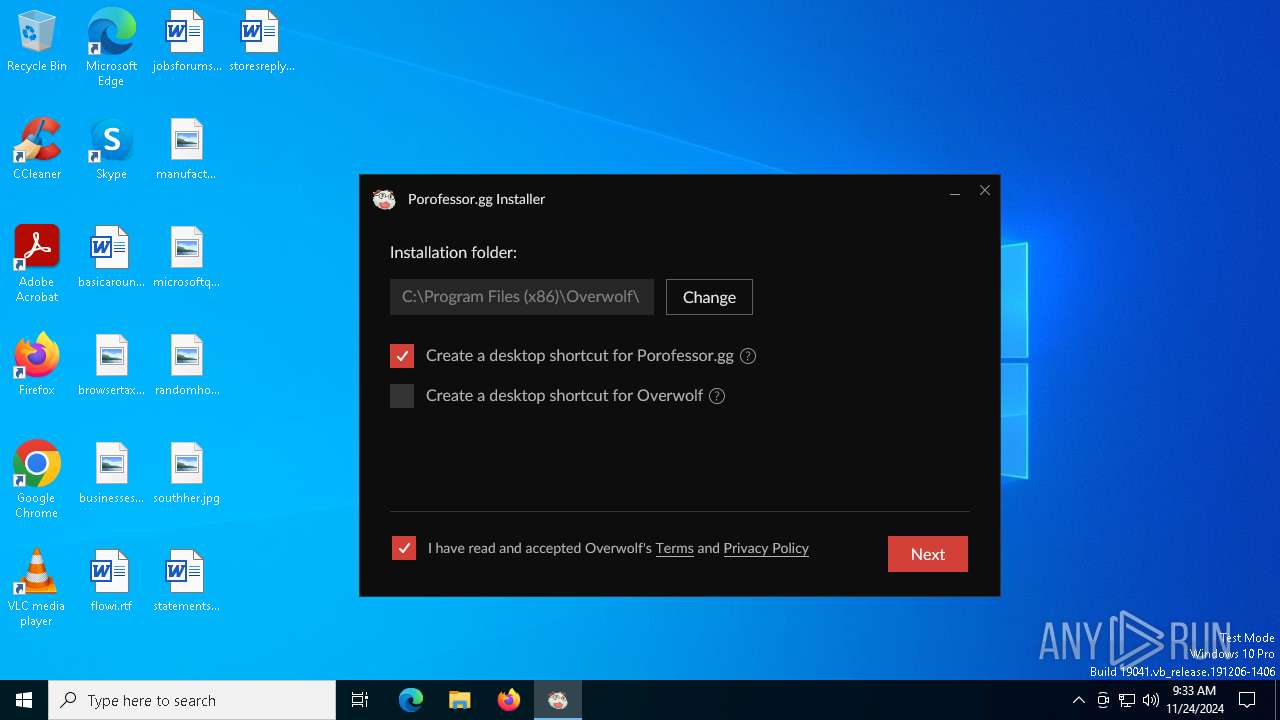1280x720 pixels.
Task: Select the manufact image file icon
Action: [x=186, y=150]
